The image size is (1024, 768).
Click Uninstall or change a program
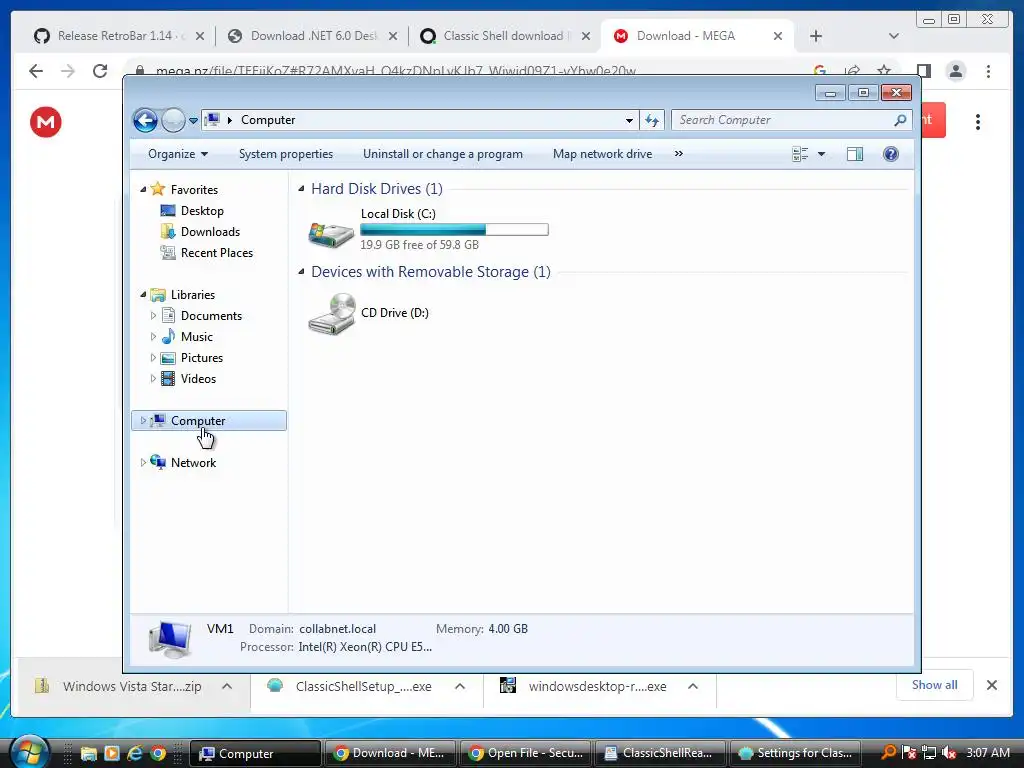point(443,154)
